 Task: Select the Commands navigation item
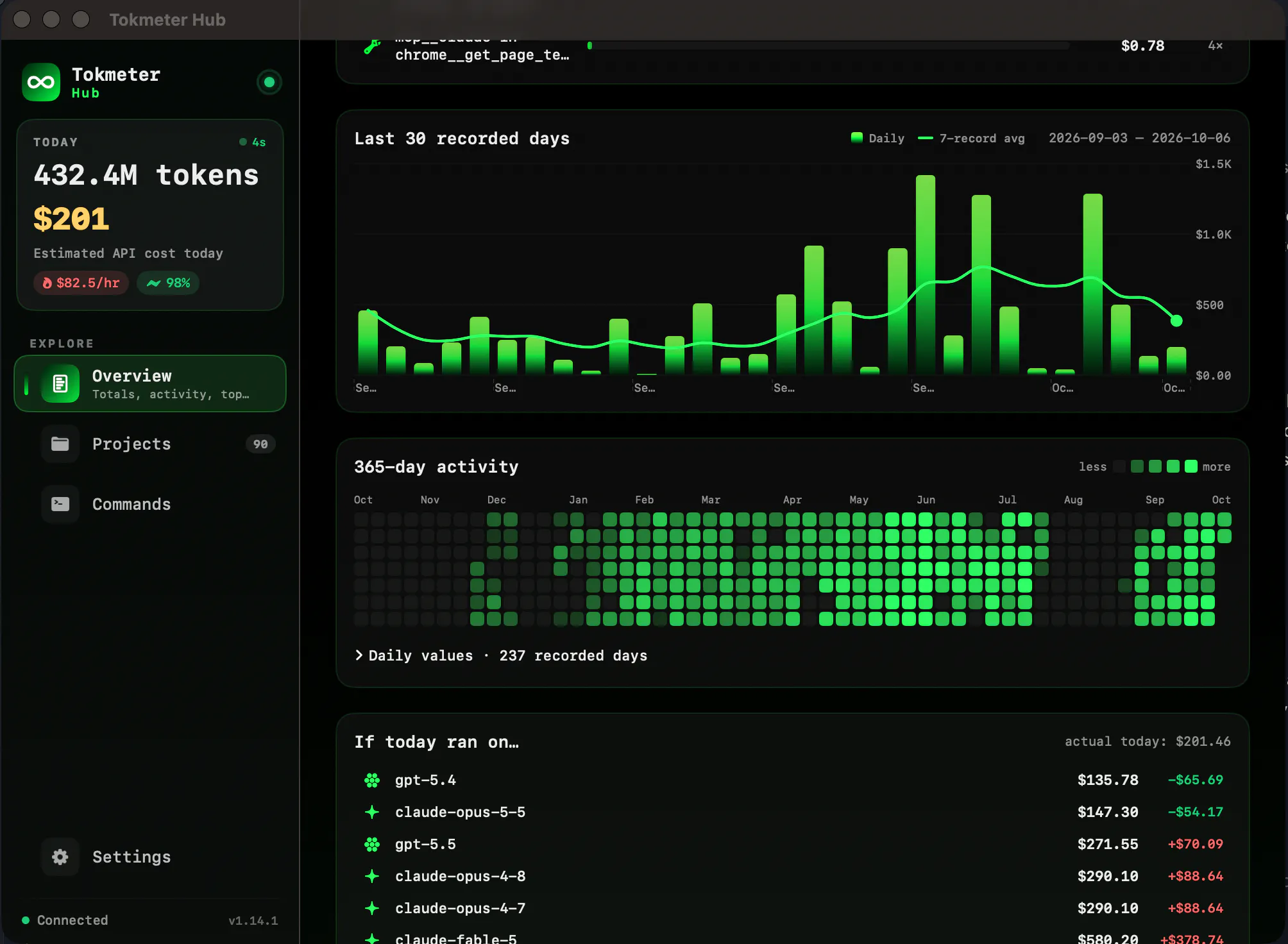click(x=150, y=504)
